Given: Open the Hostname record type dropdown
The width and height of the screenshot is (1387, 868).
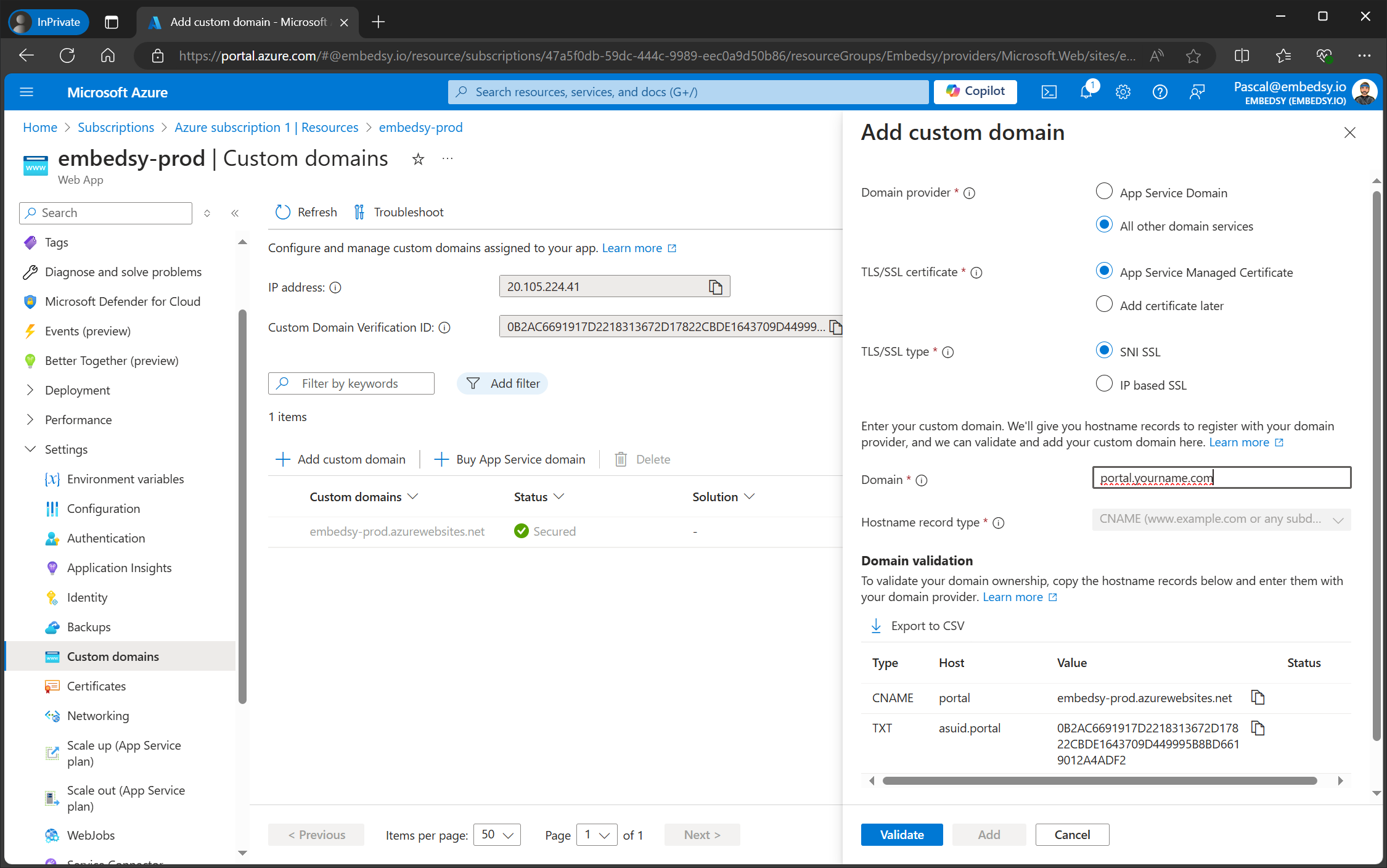Looking at the screenshot, I should 1220,519.
